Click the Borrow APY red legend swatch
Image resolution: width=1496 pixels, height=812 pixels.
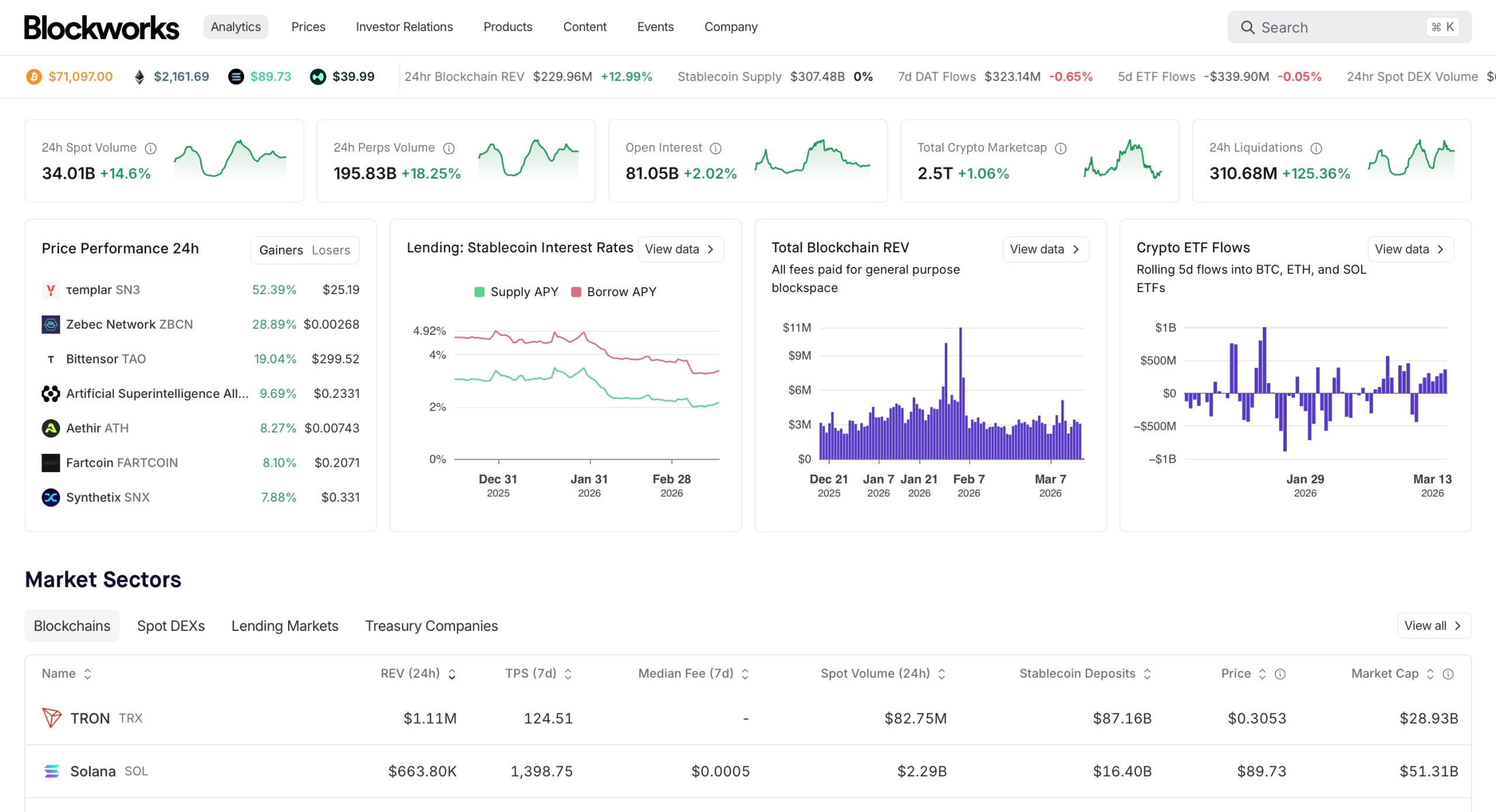point(576,292)
